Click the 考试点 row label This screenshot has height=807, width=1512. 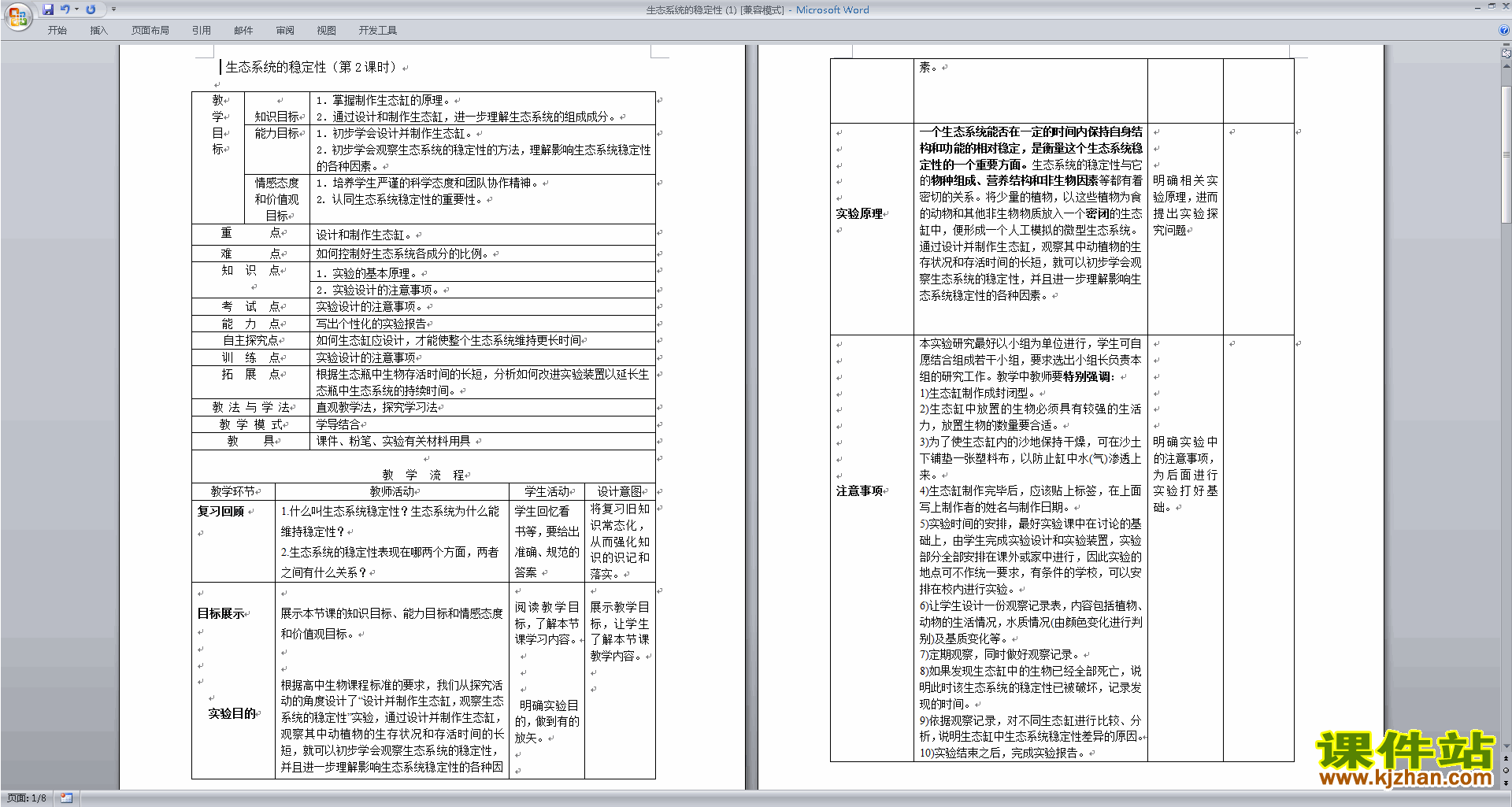(x=250, y=306)
